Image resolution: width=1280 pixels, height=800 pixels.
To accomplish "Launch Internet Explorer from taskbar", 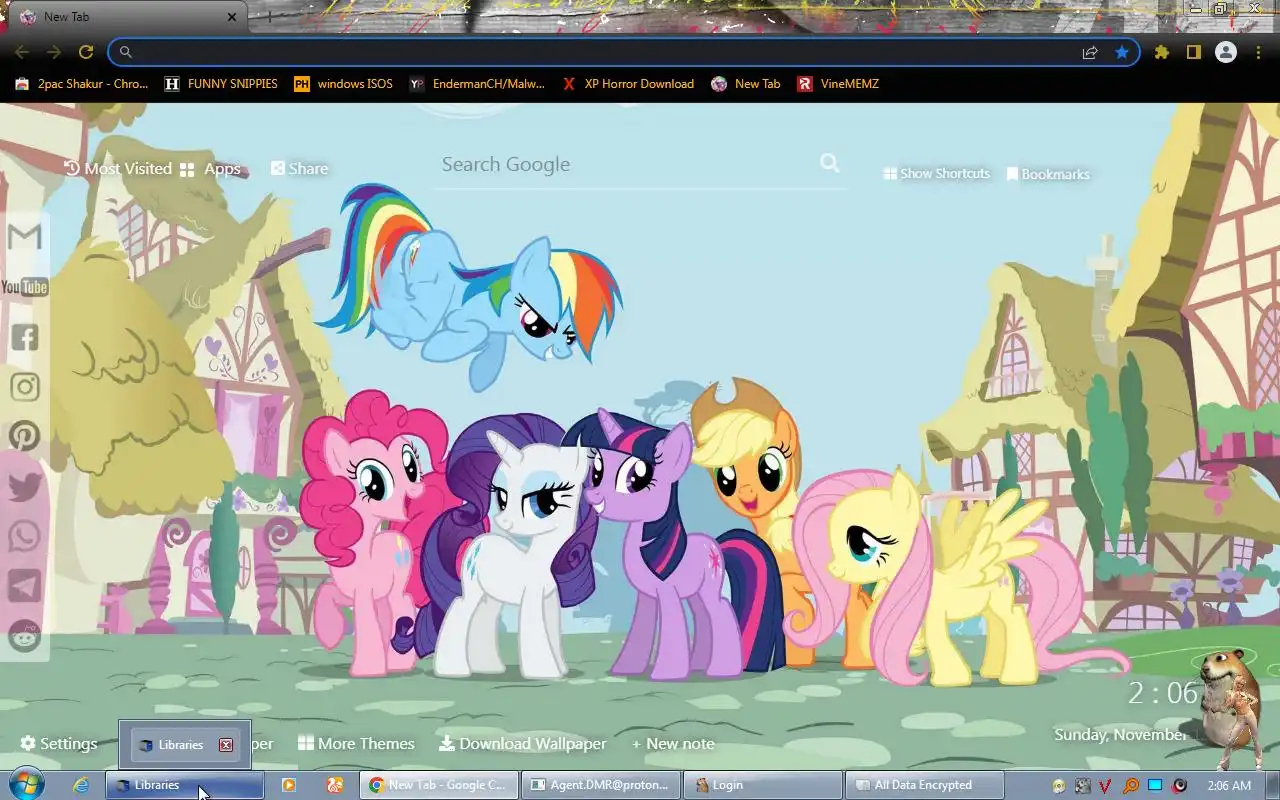I will pos(81,785).
